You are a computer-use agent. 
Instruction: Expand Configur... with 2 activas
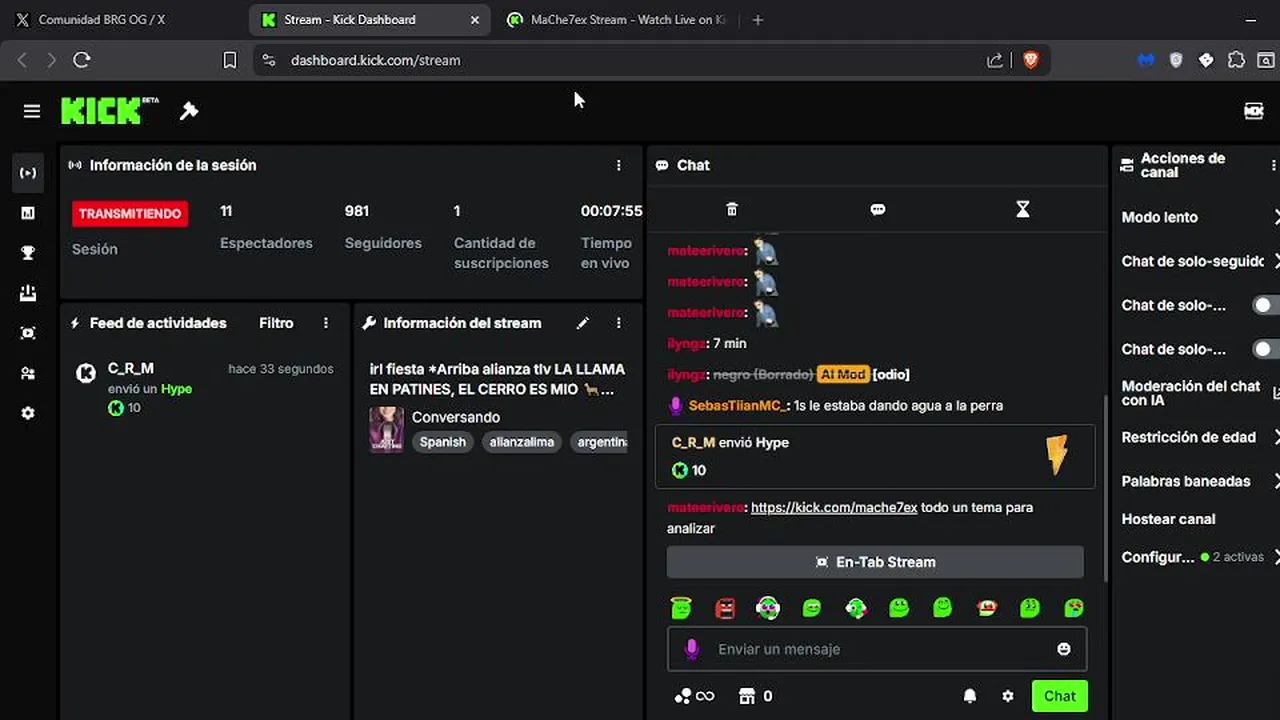coord(1198,557)
